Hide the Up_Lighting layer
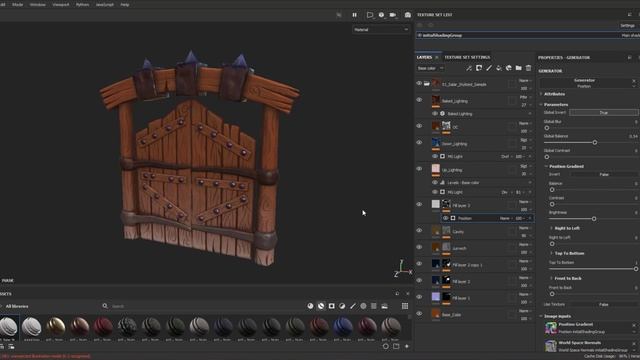640x360 pixels. (x=419, y=169)
